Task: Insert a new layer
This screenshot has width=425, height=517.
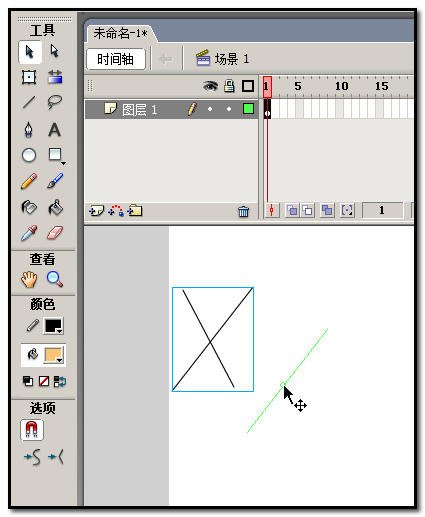Action: [97, 211]
